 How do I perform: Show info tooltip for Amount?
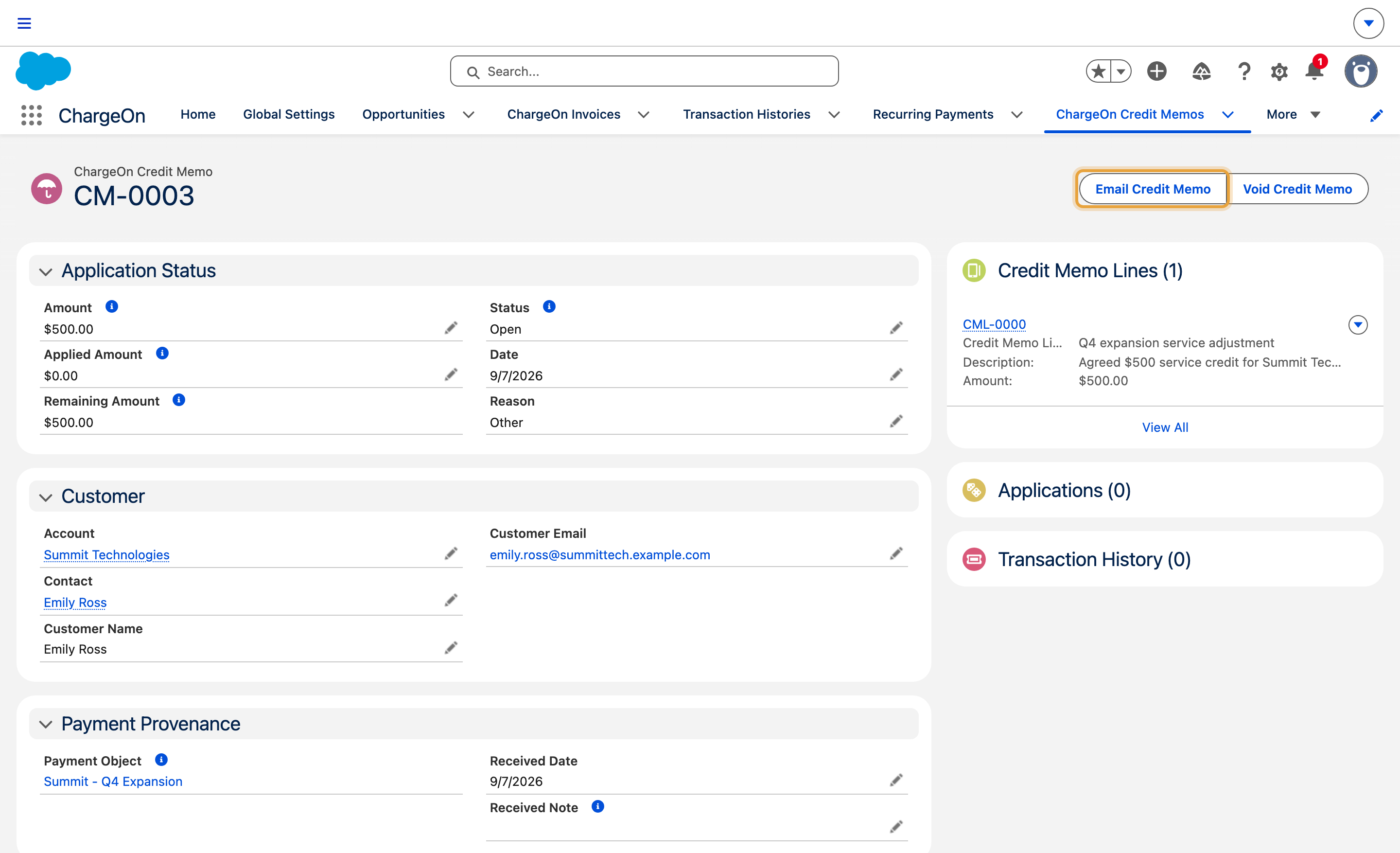tap(112, 306)
